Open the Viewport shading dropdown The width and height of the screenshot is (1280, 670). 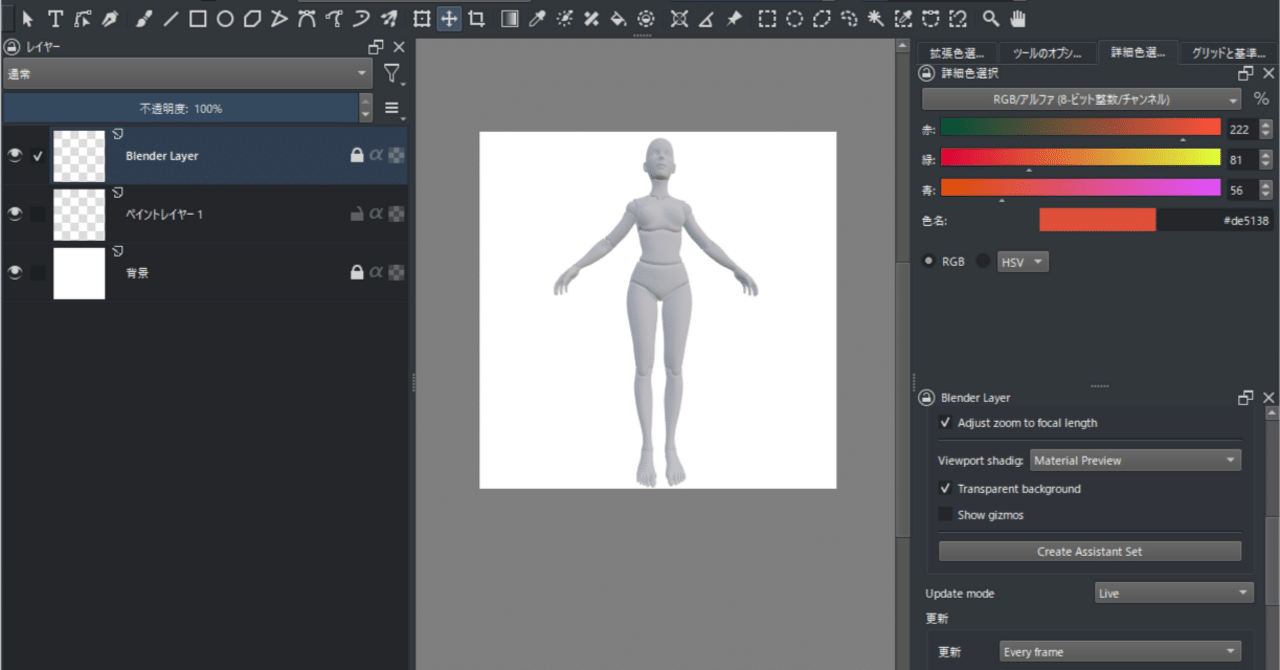click(1135, 459)
